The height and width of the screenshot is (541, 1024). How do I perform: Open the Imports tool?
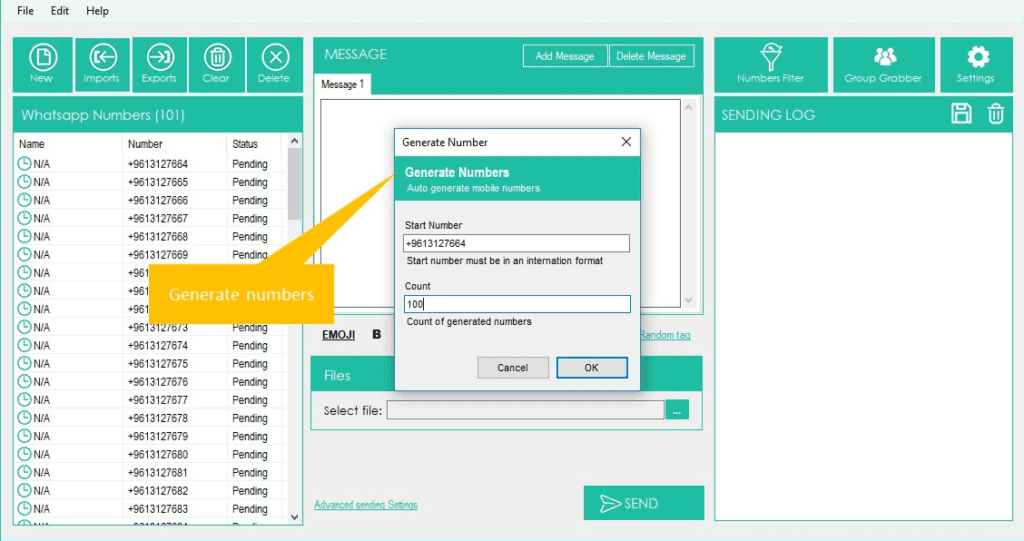[x=101, y=64]
